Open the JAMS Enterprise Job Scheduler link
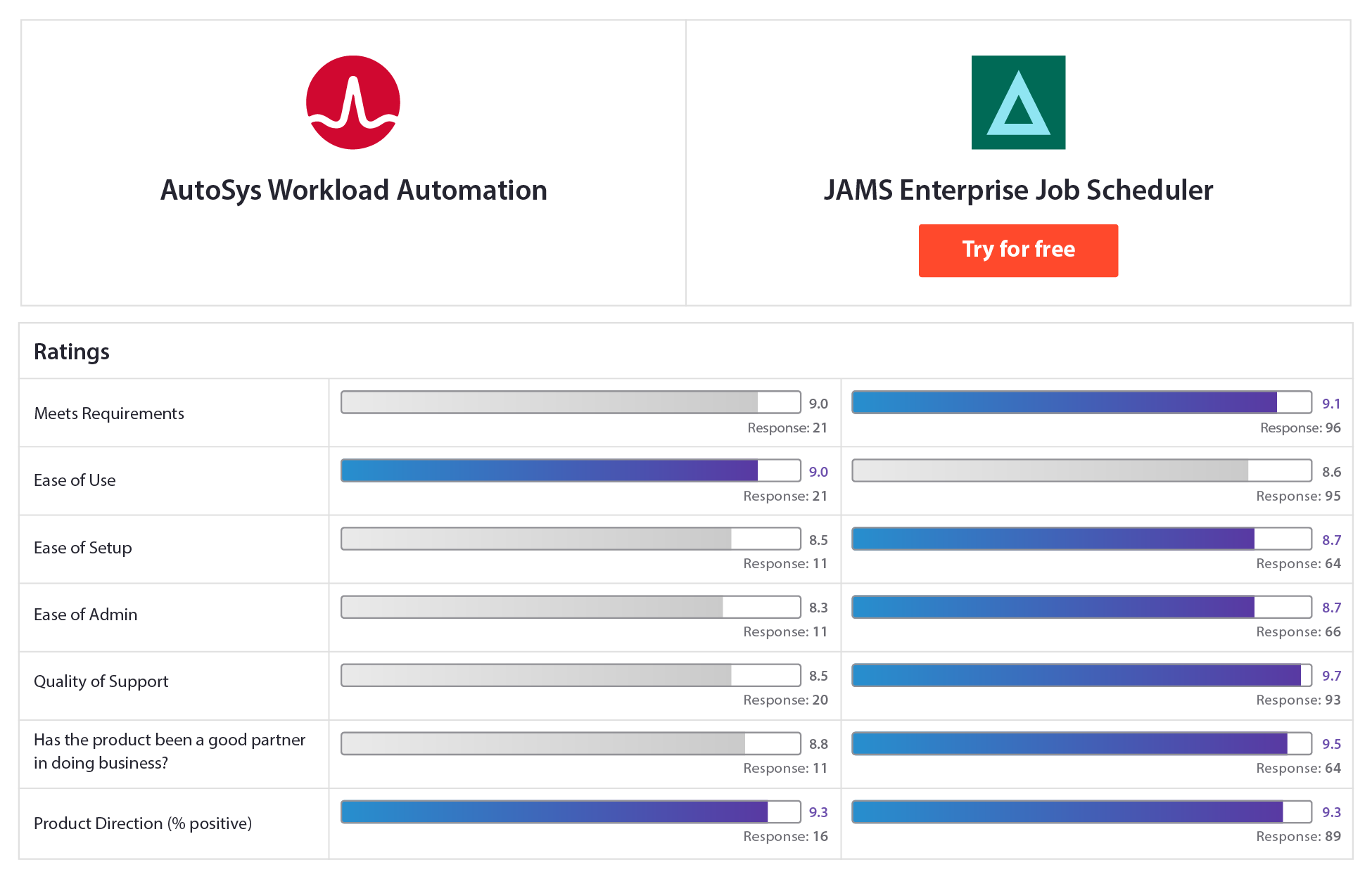 (x=1018, y=189)
